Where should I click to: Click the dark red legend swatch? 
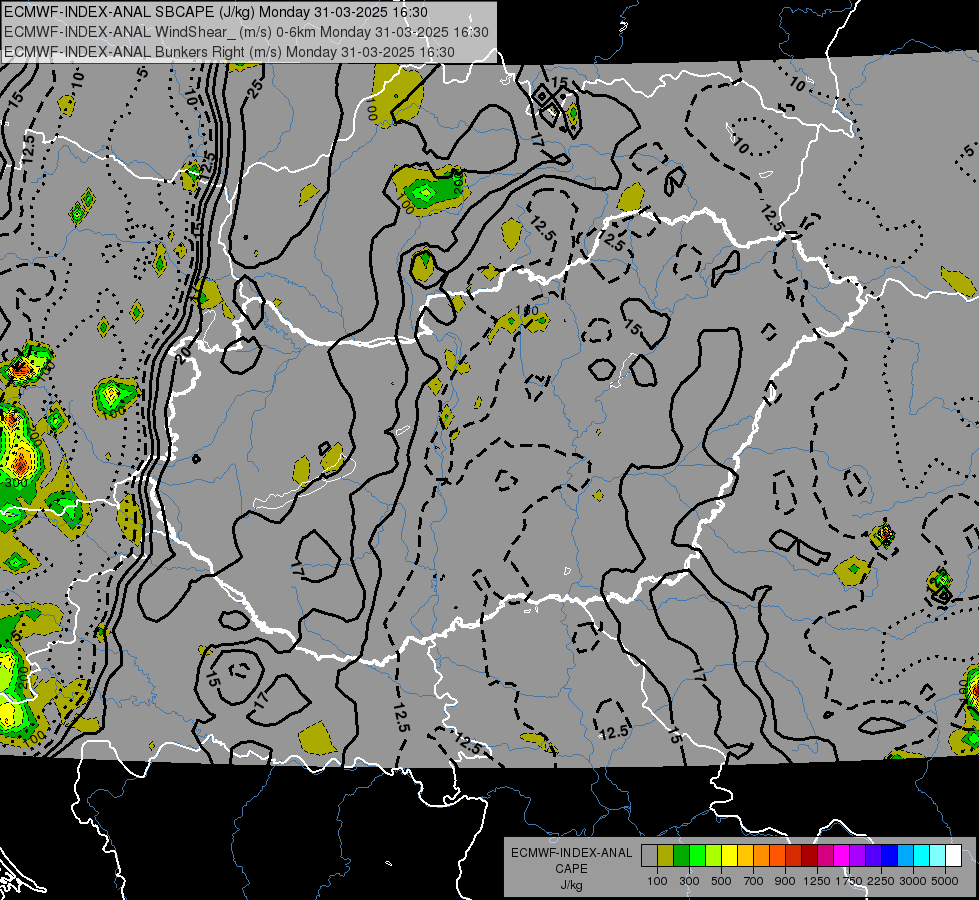809,855
